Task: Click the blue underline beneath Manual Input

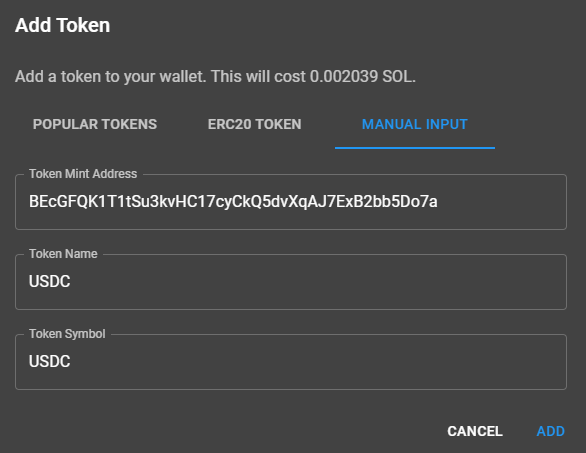Action: pyautogui.click(x=415, y=148)
